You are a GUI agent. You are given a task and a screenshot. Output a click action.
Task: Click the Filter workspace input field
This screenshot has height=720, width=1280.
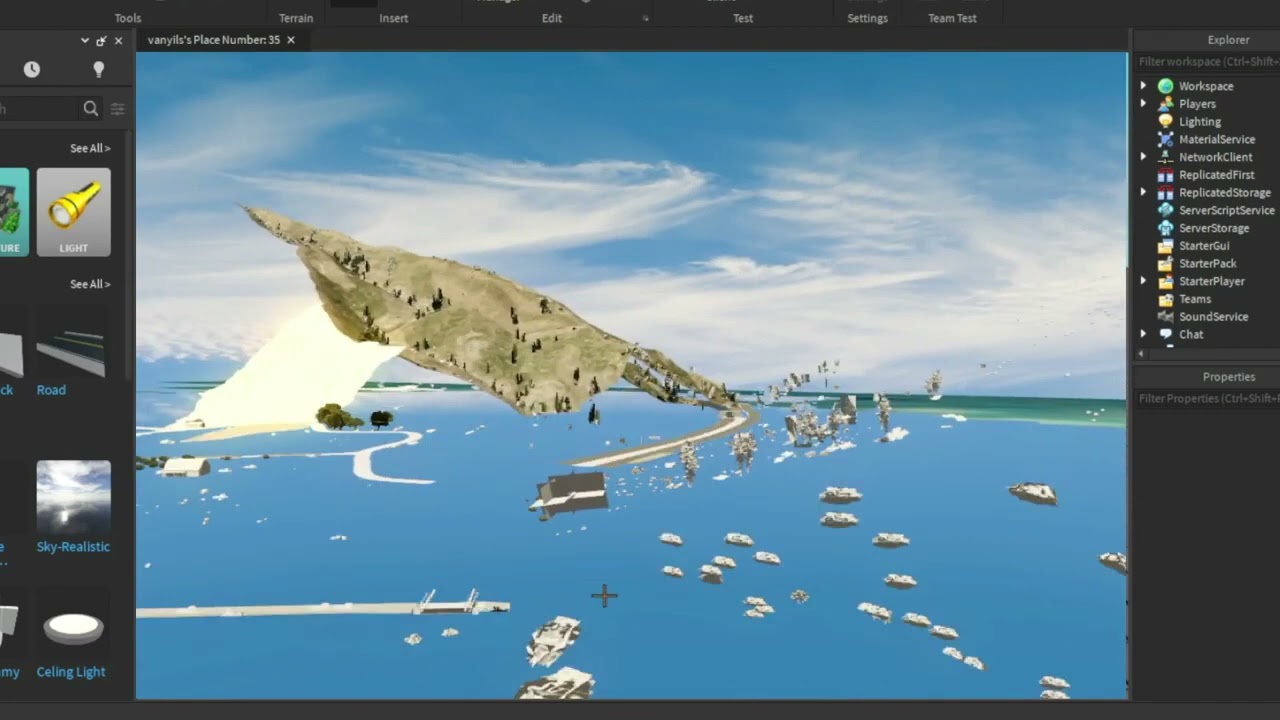[1207, 62]
